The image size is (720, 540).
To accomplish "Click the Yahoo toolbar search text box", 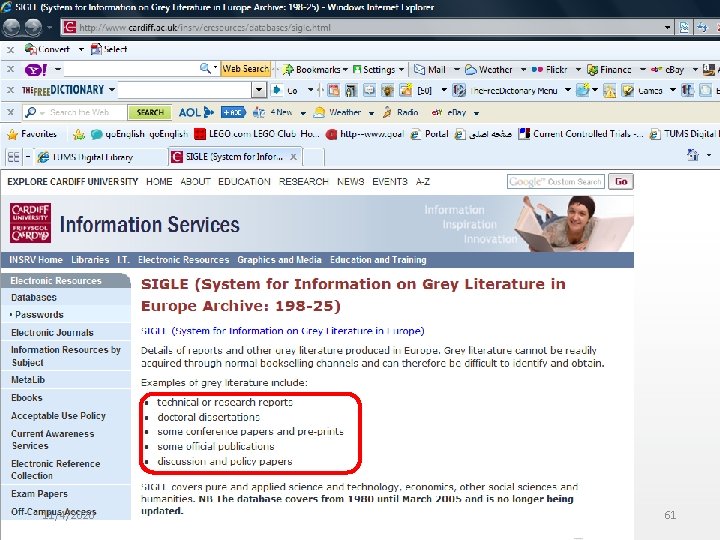I will click(x=131, y=69).
